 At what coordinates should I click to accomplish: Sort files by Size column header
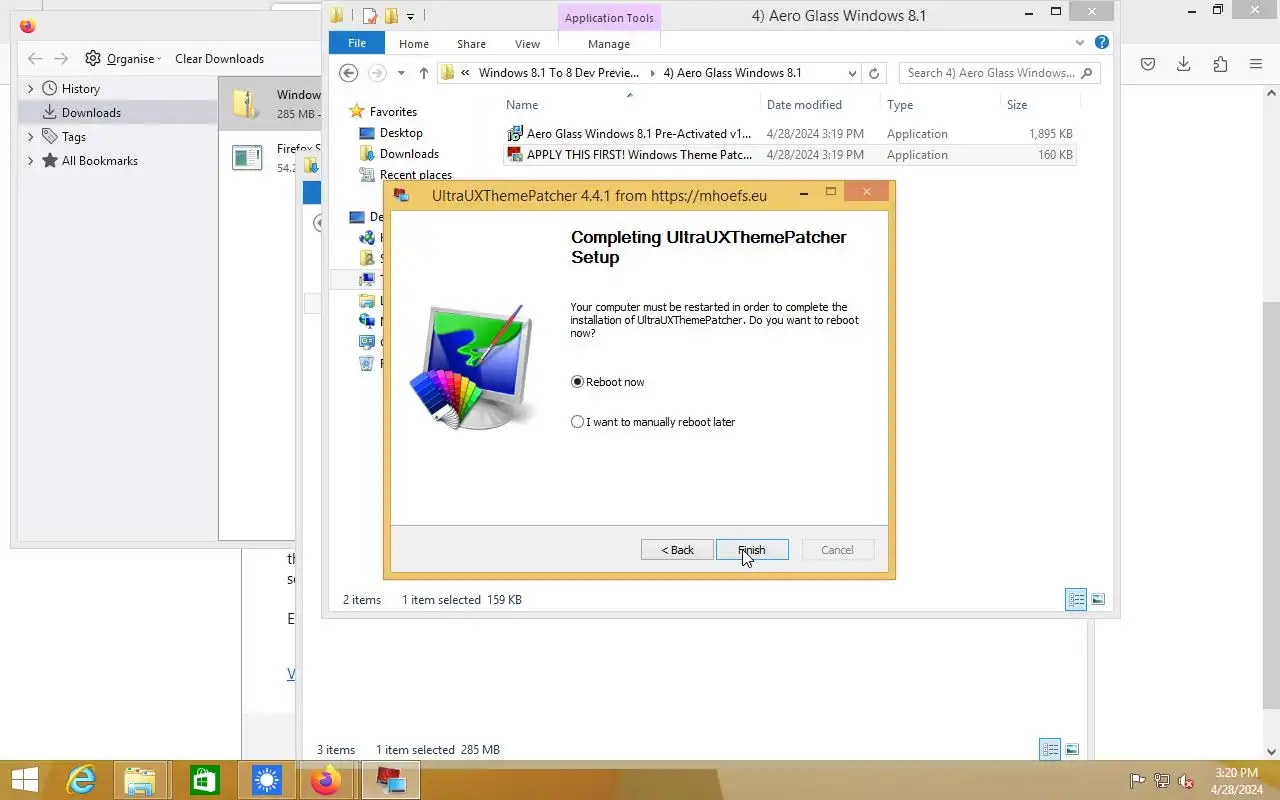pos(1017,105)
